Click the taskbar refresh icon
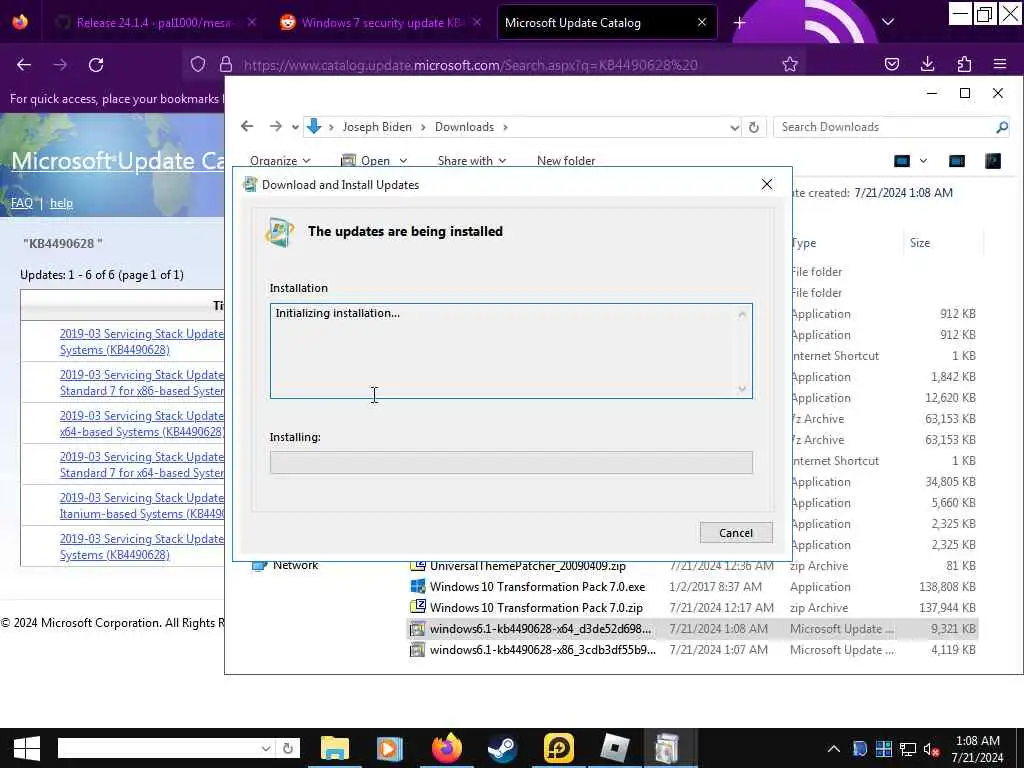The height and width of the screenshot is (768, 1024). pyautogui.click(x=288, y=748)
